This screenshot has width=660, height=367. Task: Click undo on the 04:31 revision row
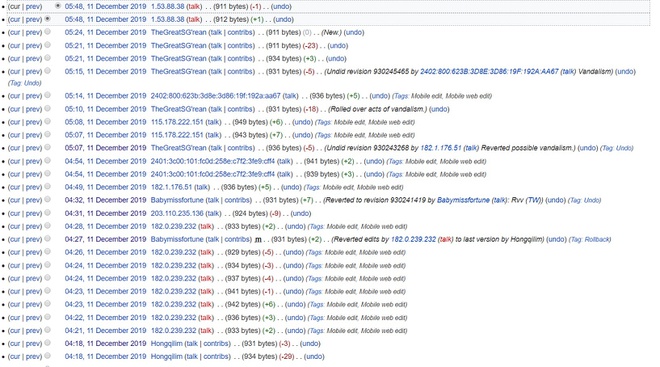tap(301, 213)
